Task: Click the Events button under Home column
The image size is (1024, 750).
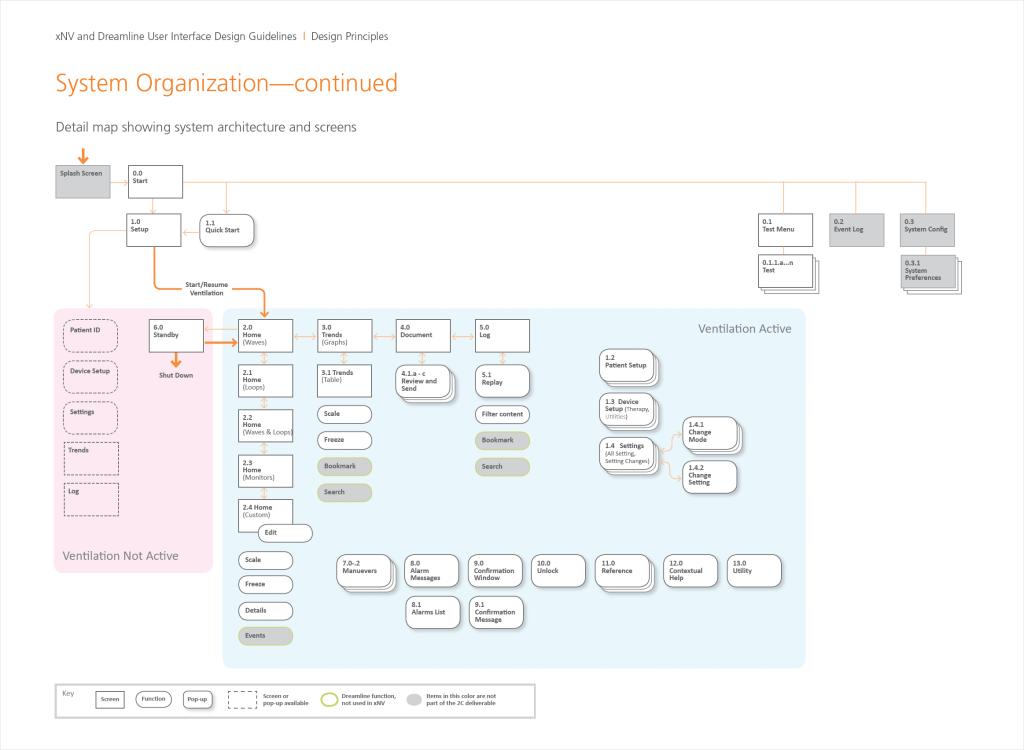Action: [265, 635]
